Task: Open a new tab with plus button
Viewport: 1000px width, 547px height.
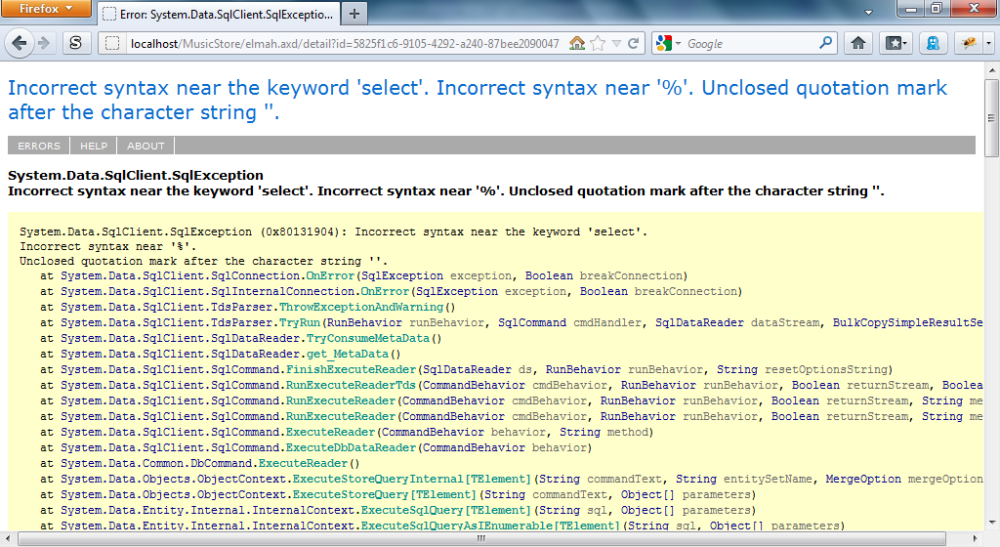Action: click(355, 14)
